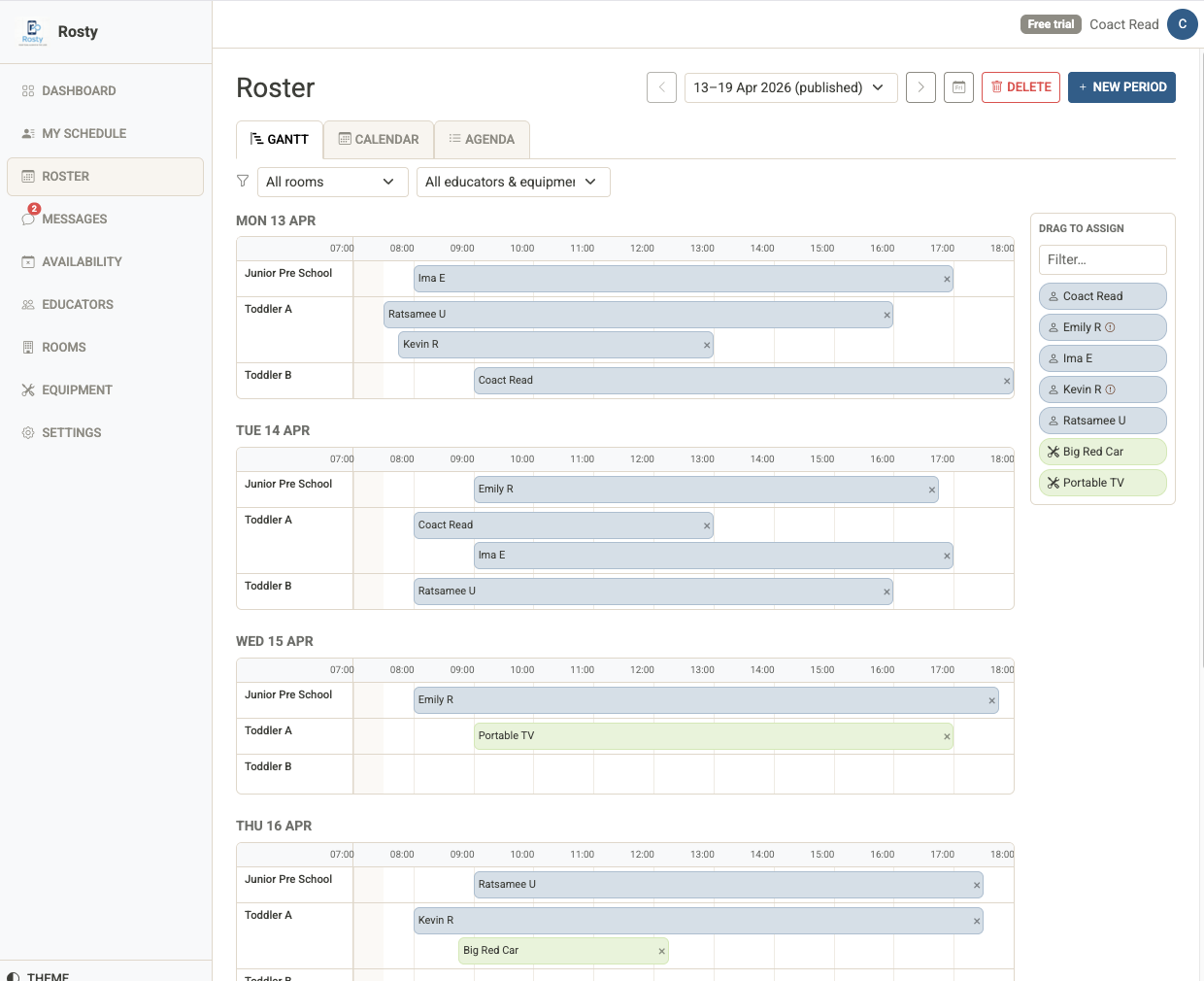Image resolution: width=1204 pixels, height=981 pixels.
Task: Switch to the CALENDAR tab
Action: pyautogui.click(x=379, y=139)
